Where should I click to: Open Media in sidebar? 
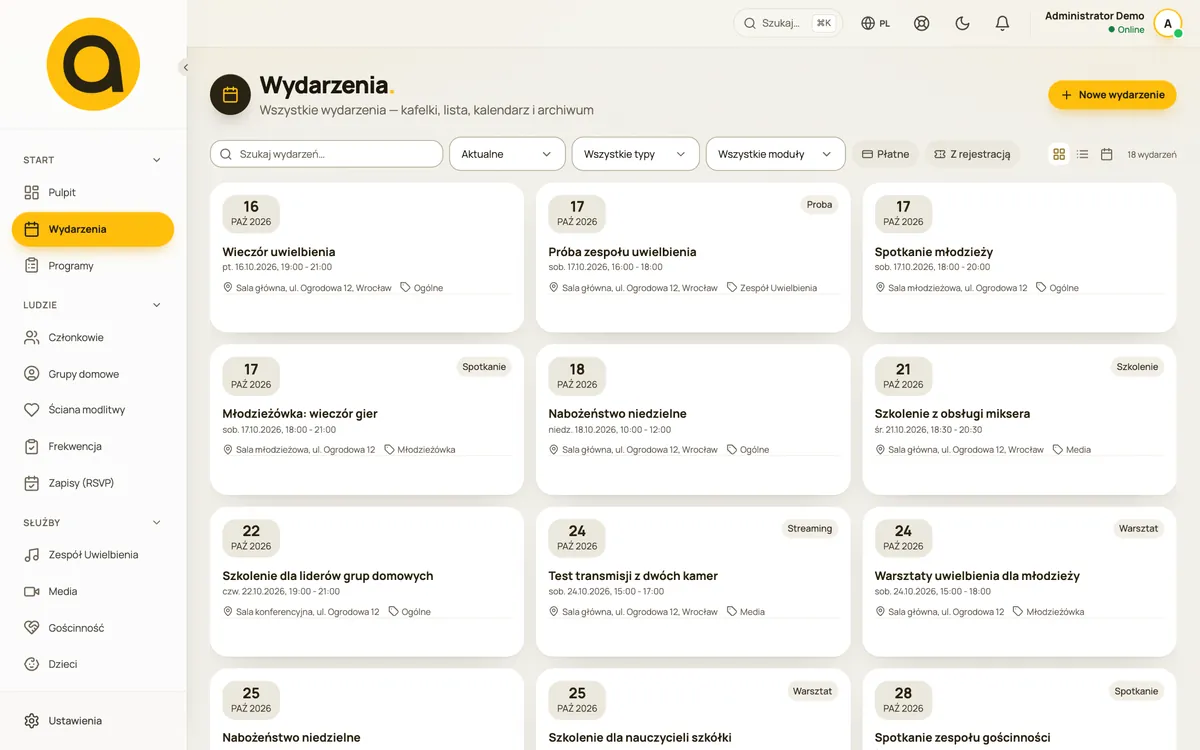click(93, 591)
